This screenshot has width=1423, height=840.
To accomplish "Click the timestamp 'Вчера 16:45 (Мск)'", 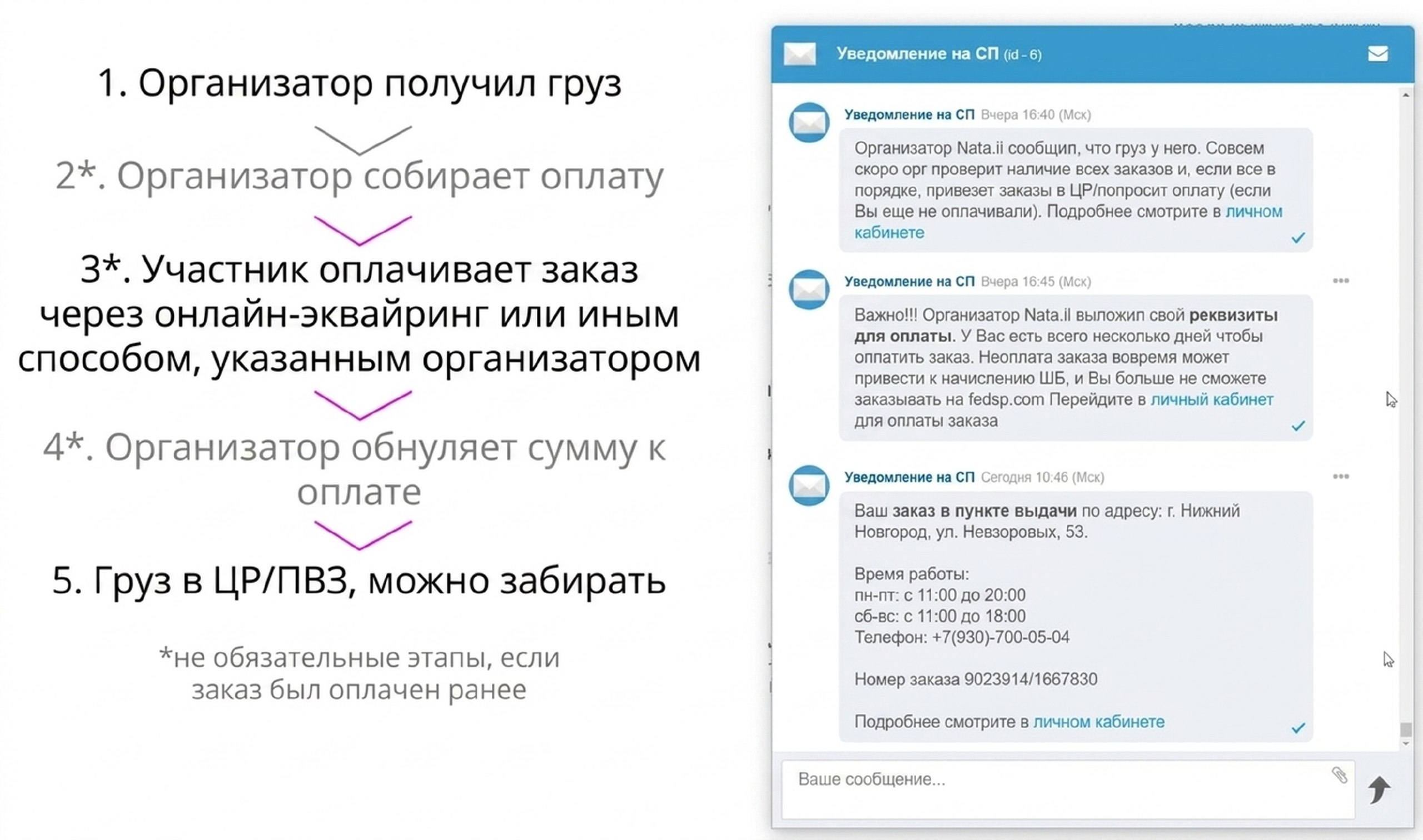I will pos(1036,281).
